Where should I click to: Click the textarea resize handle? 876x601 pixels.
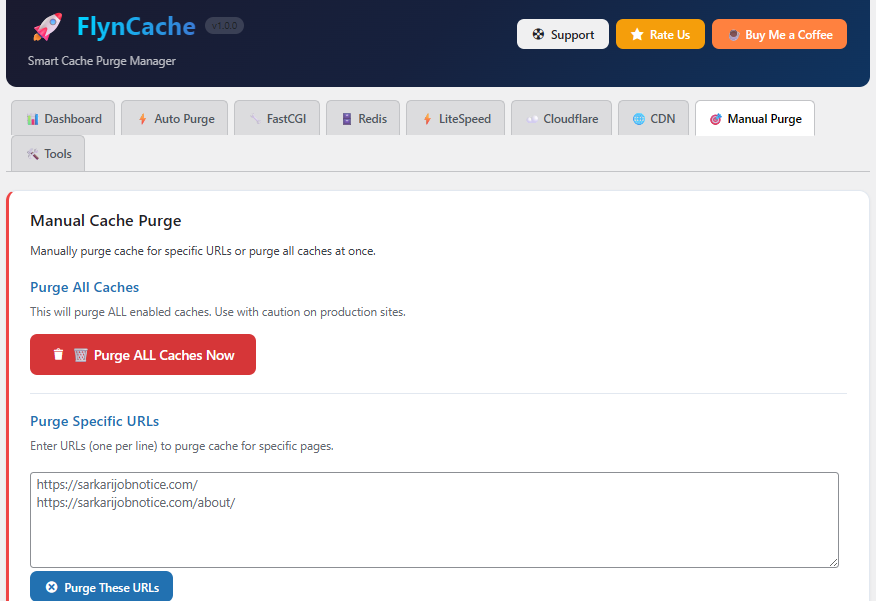(x=834, y=562)
